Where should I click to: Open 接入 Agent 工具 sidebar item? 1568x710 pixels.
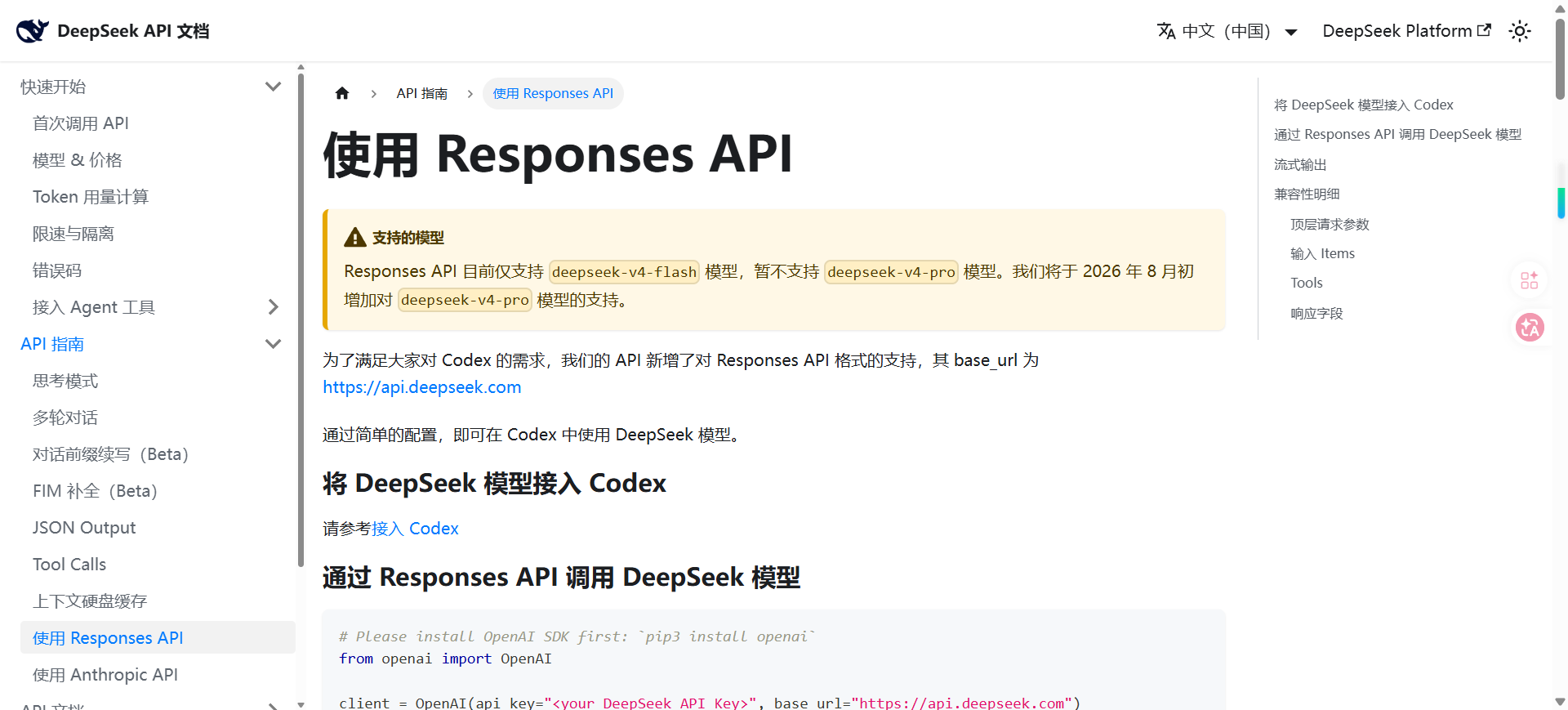(94, 307)
